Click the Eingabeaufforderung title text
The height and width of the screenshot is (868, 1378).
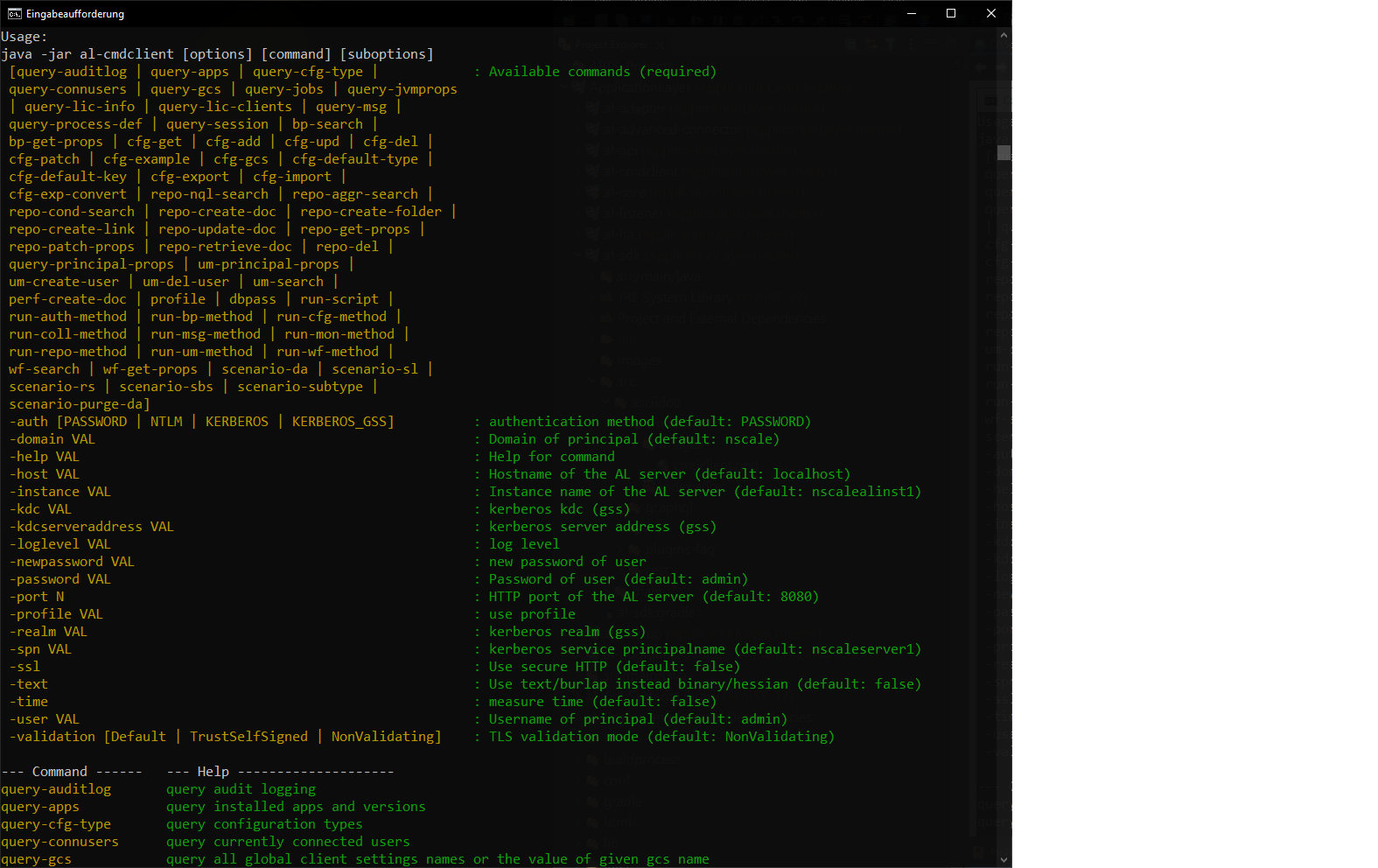[x=75, y=14]
